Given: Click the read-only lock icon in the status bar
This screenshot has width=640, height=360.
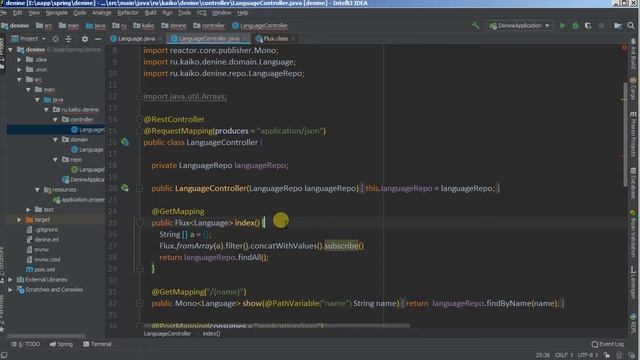Looking at the screenshot, I should click(607, 355).
